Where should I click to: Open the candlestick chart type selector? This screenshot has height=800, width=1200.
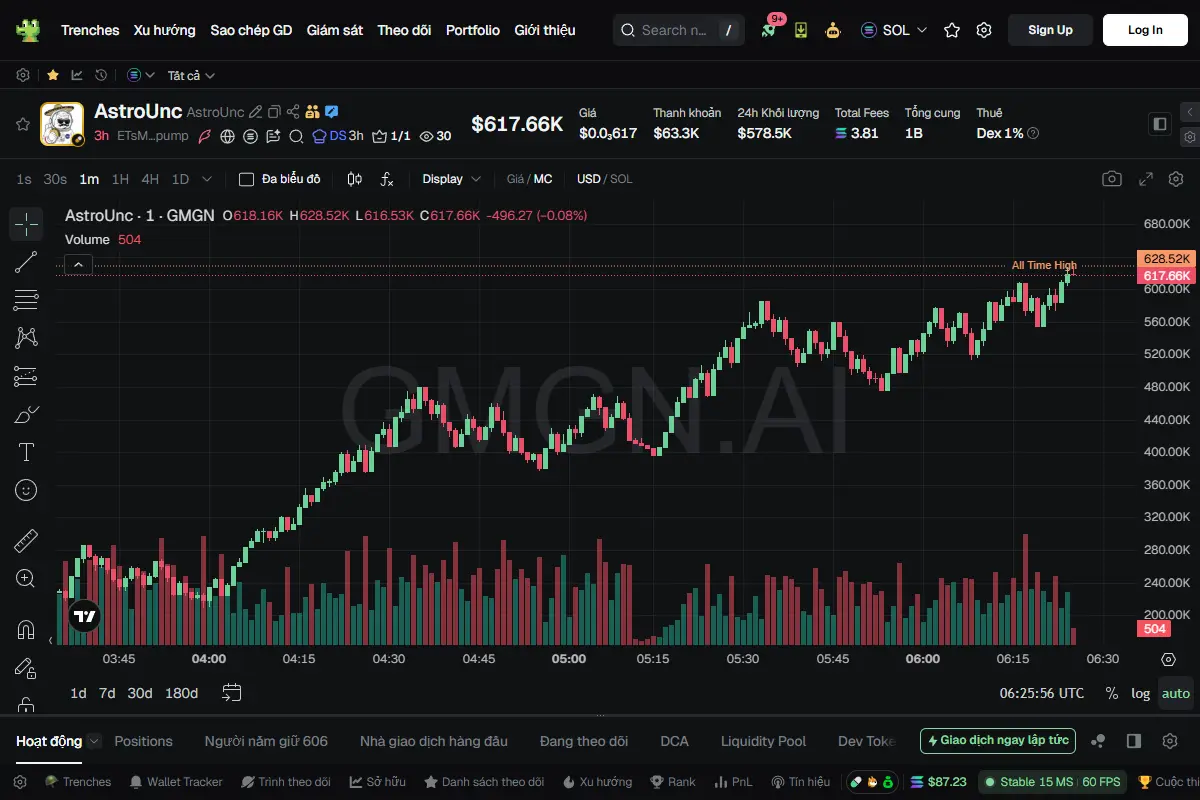(355, 179)
